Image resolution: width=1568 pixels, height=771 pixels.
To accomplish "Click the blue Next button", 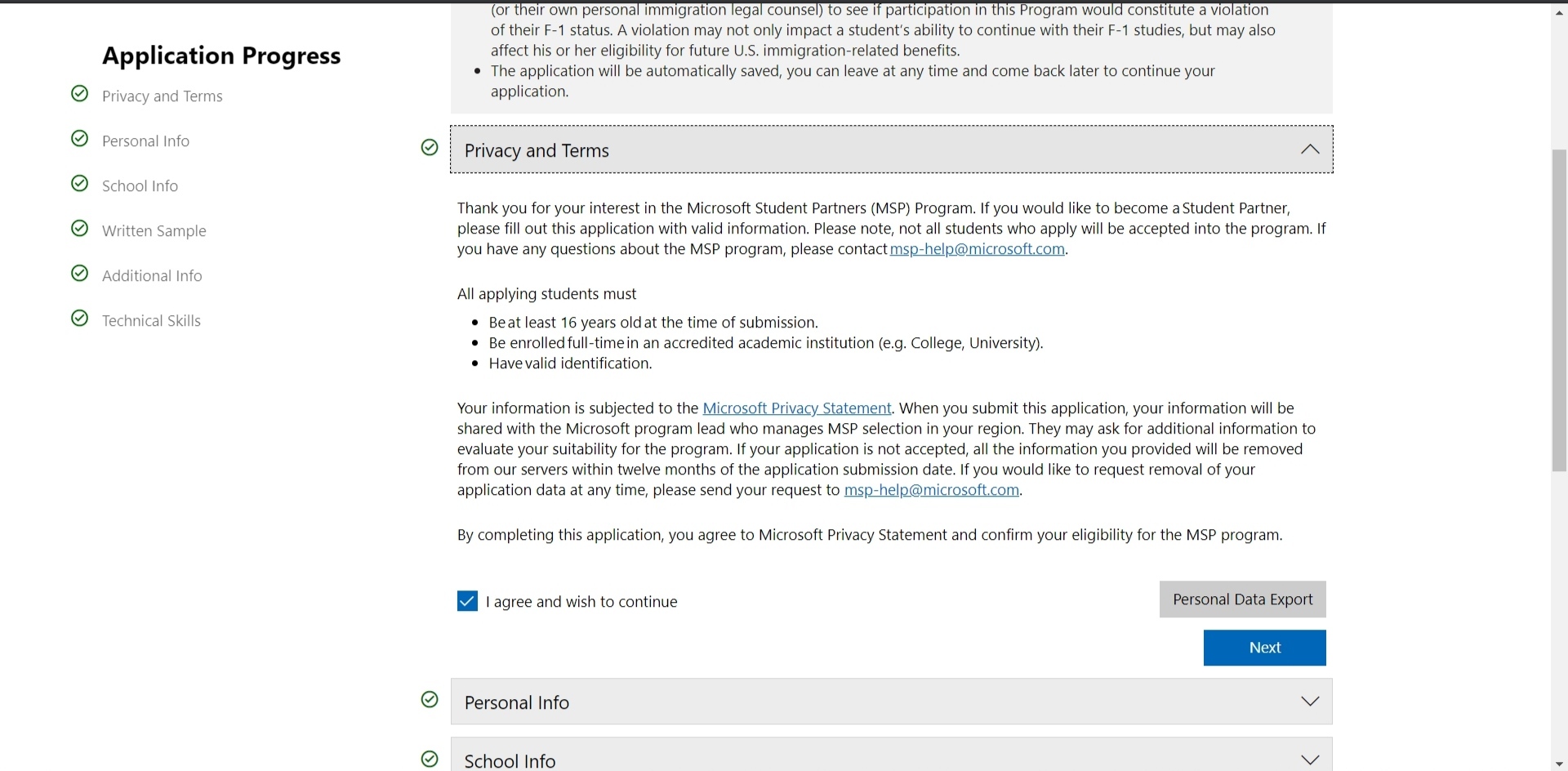I will click(1264, 648).
